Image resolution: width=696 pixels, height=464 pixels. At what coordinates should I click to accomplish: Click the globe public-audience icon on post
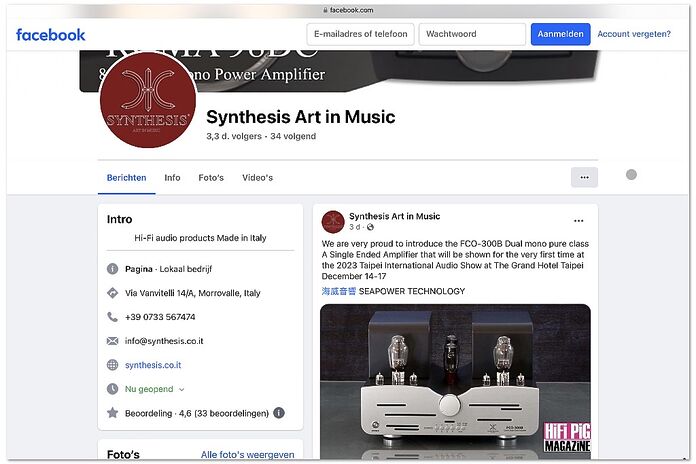pyautogui.click(x=370, y=227)
